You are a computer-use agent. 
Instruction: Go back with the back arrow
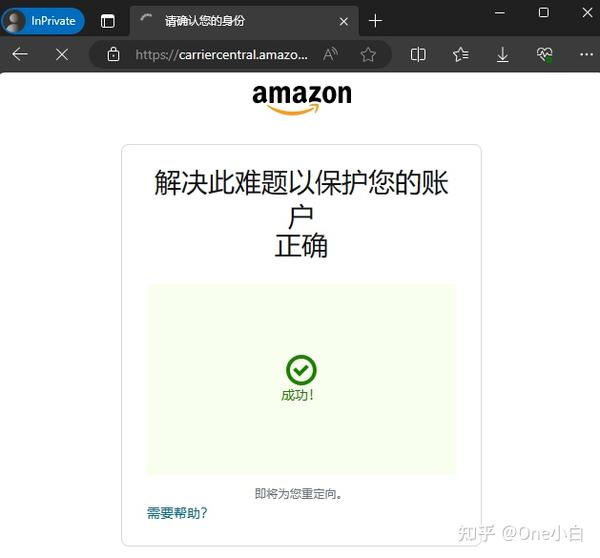click(20, 54)
